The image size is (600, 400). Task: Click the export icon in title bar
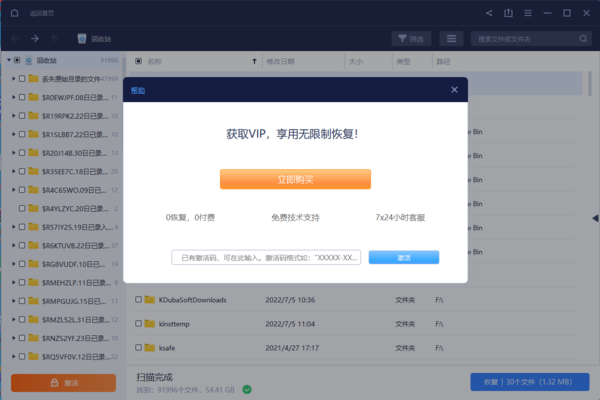(x=508, y=13)
